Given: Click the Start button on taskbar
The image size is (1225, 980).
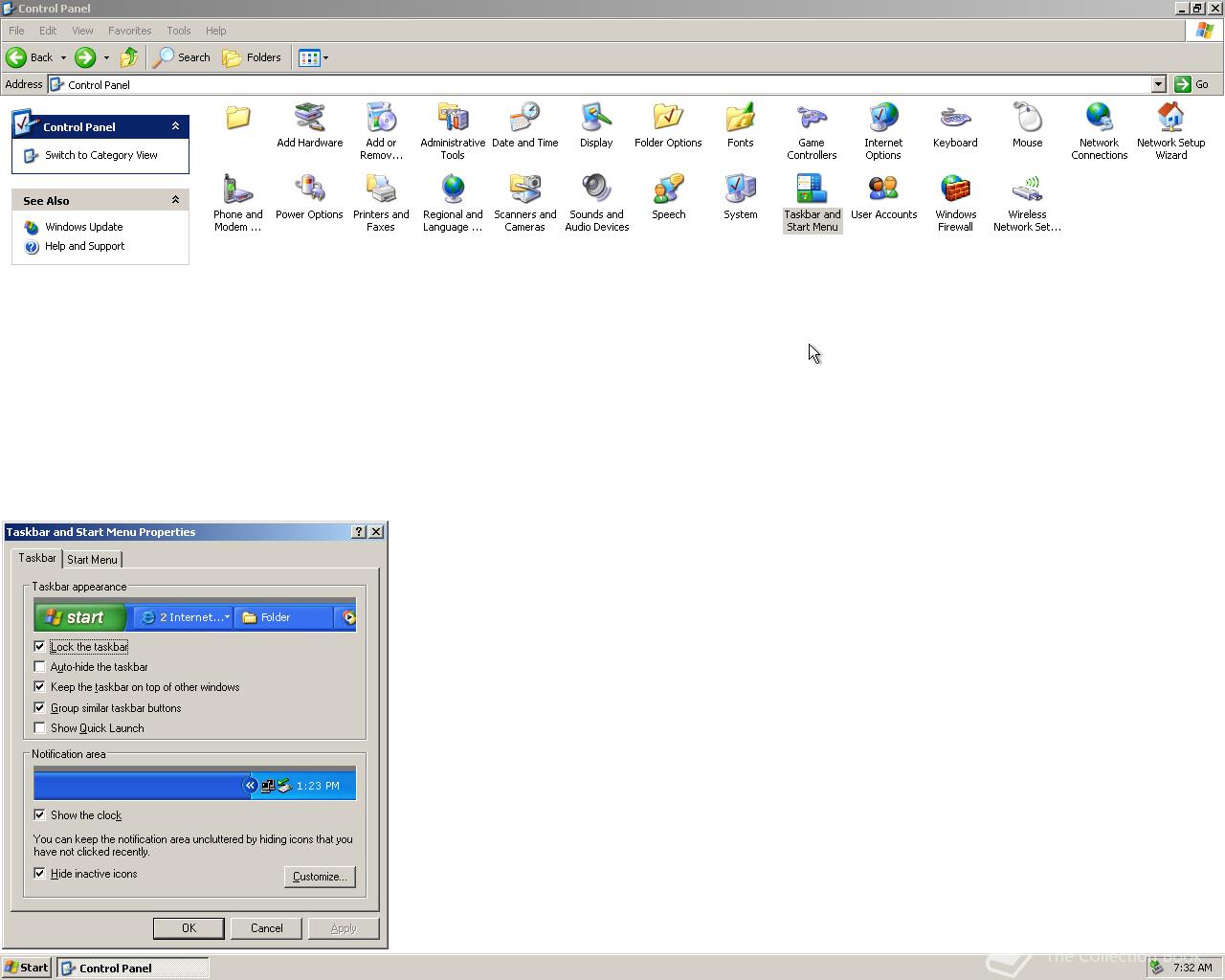Looking at the screenshot, I should tap(27, 968).
